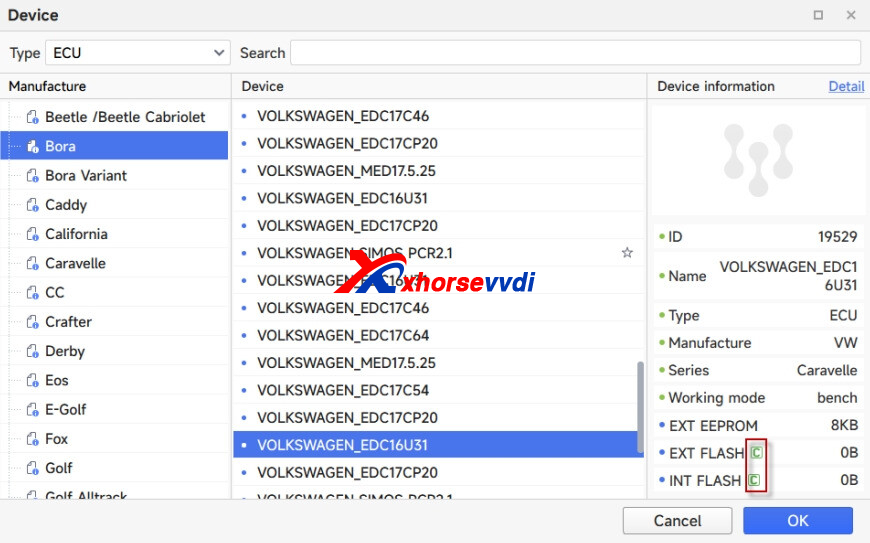Image resolution: width=870 pixels, height=543 pixels.
Task: Focus the Search input field
Action: click(575, 53)
